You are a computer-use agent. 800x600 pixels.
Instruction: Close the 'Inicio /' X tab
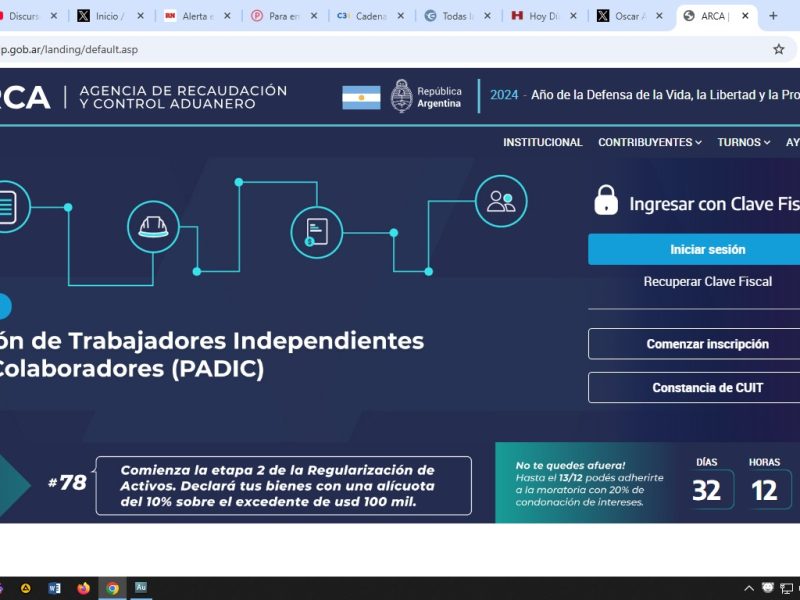click(140, 16)
